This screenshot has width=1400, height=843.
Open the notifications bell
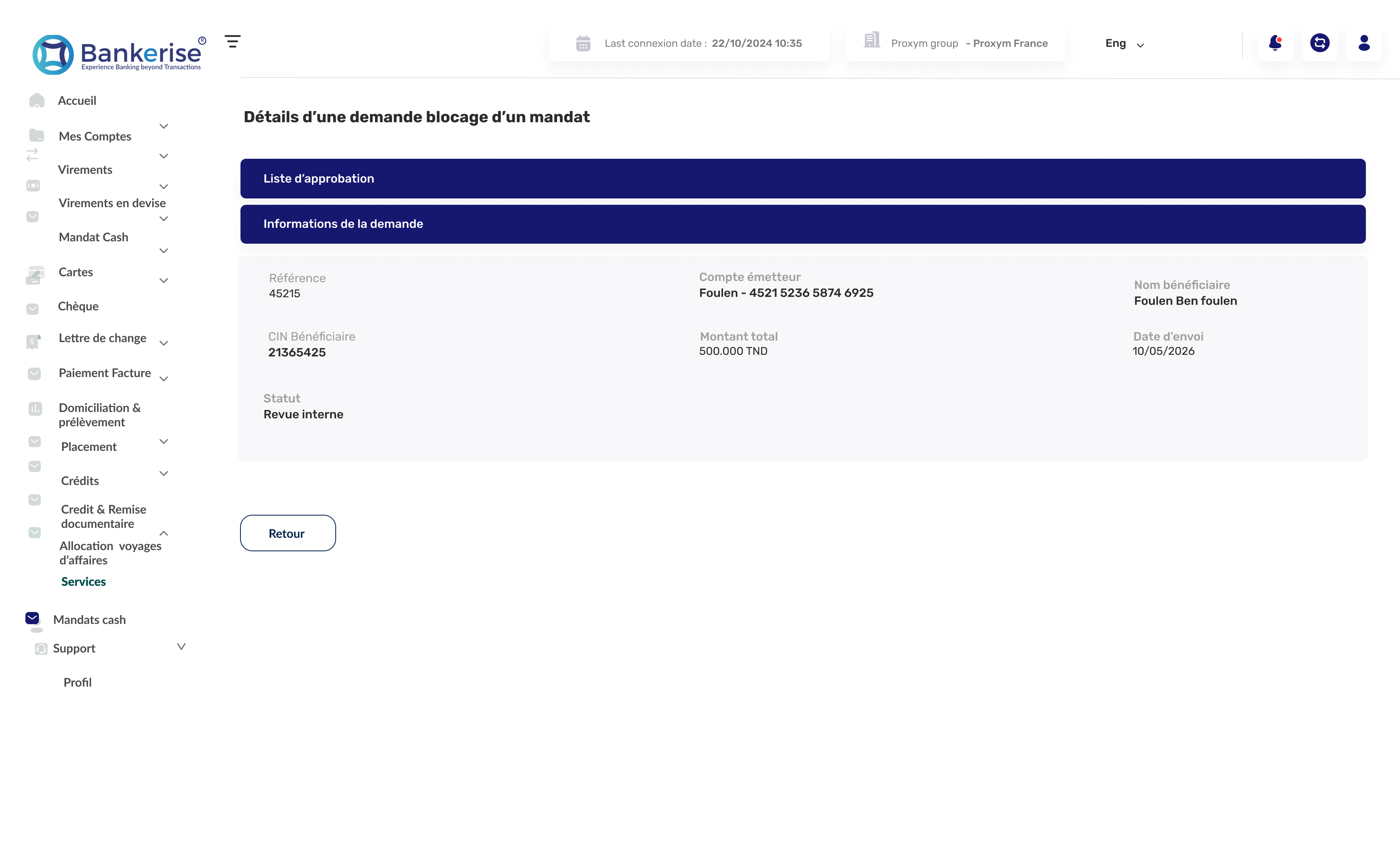(1275, 43)
